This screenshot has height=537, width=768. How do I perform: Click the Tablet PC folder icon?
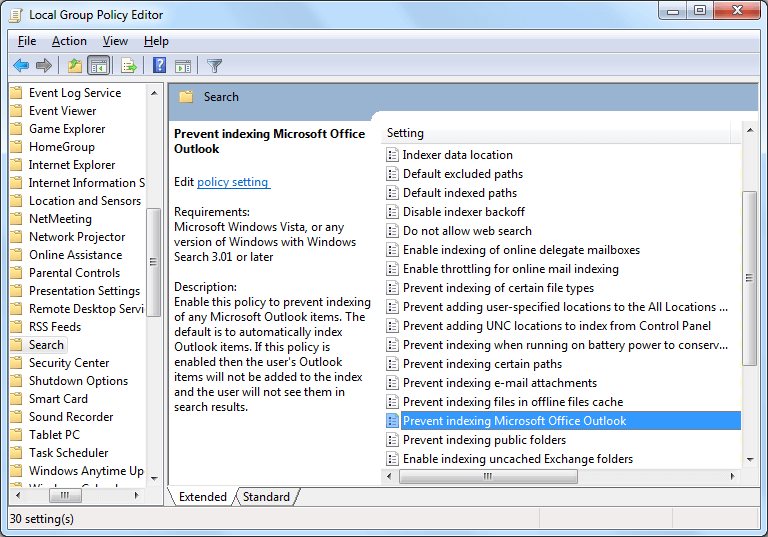(x=17, y=435)
